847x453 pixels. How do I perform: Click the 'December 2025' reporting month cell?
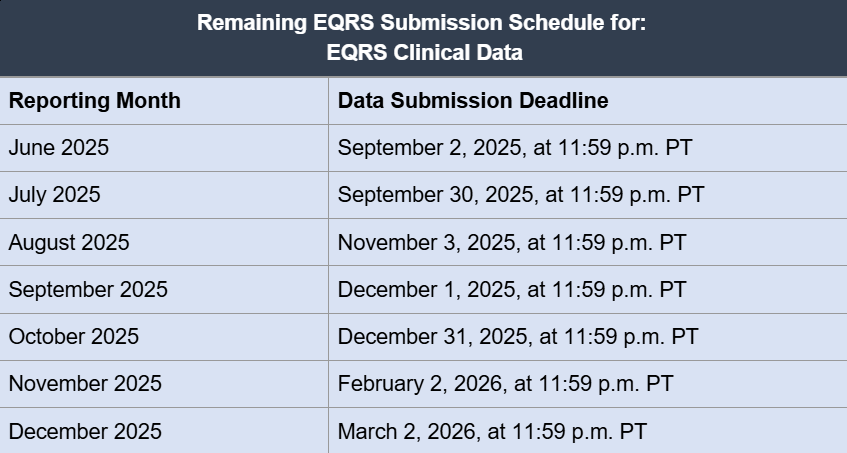click(x=85, y=432)
